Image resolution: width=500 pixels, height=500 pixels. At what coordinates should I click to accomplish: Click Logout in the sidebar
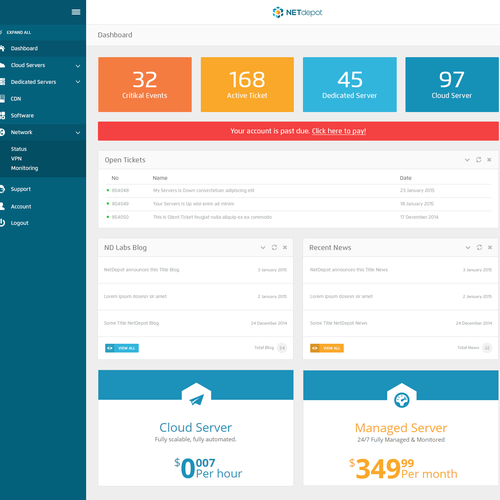(19, 223)
